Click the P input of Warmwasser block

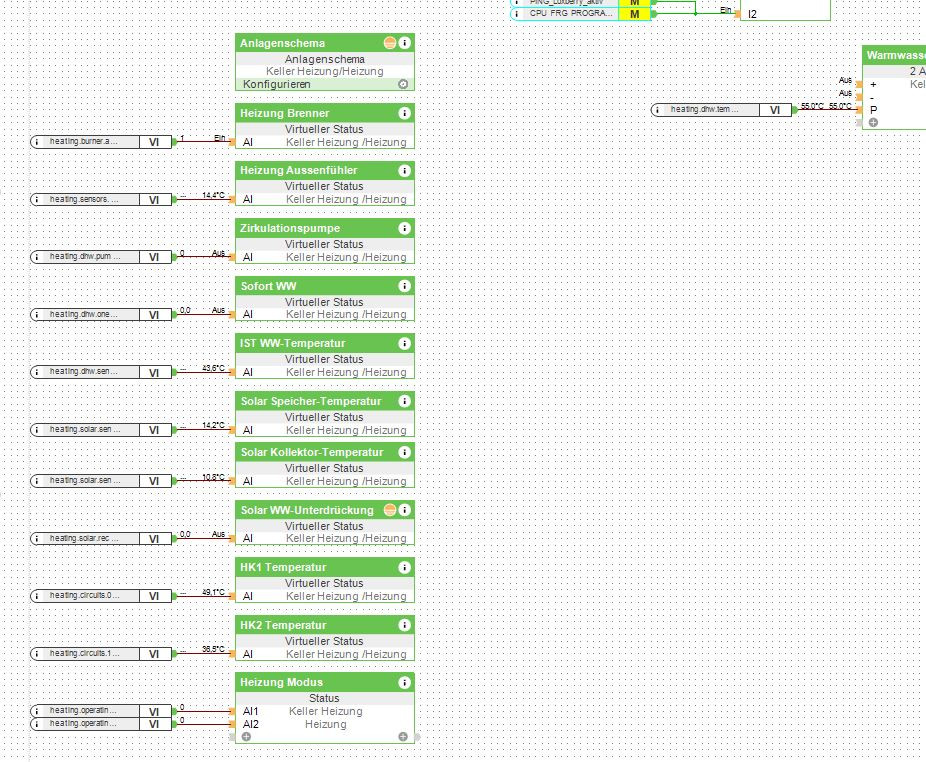click(873, 110)
